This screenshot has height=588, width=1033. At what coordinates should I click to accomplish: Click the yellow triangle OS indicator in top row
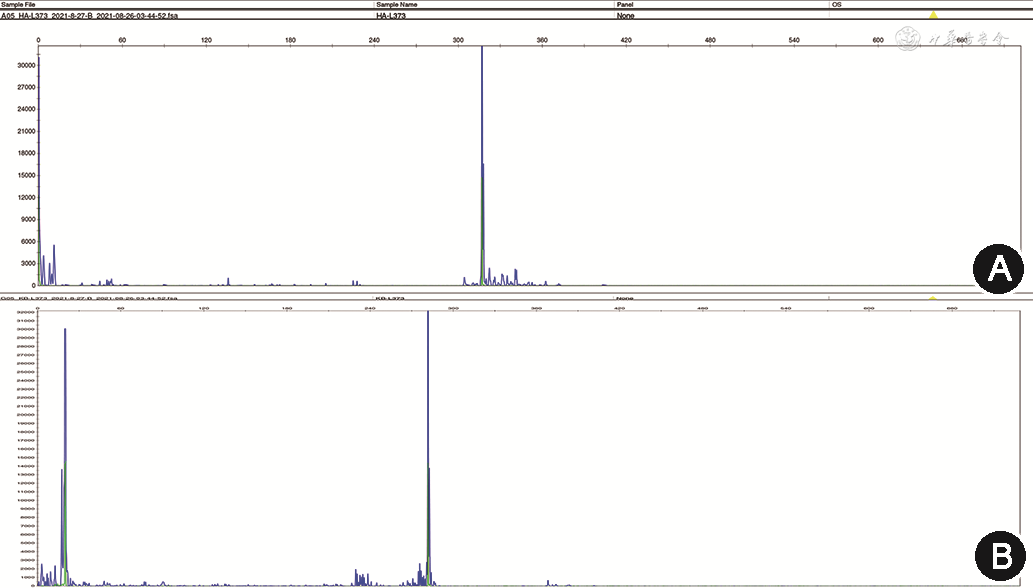point(933,16)
